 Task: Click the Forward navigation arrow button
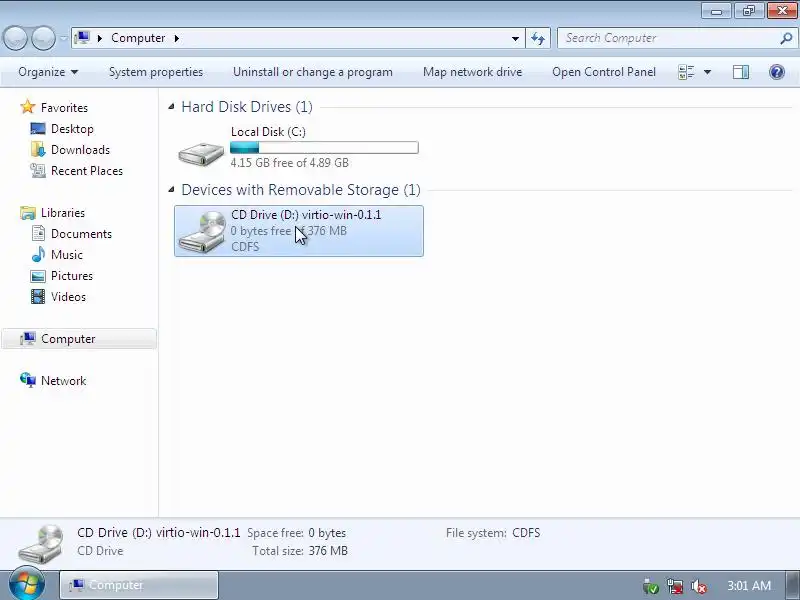click(44, 38)
